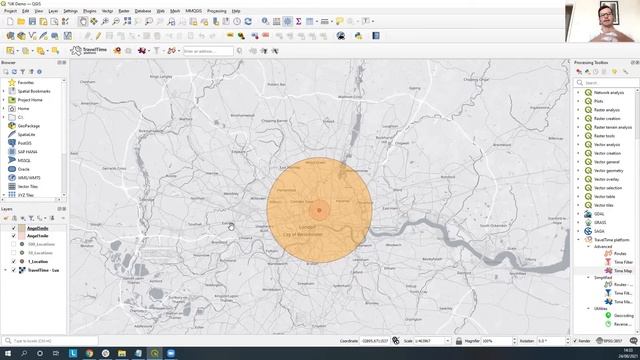Click the Zoom Full extent icon
This screenshot has height=360, width=640.
point(127,21)
